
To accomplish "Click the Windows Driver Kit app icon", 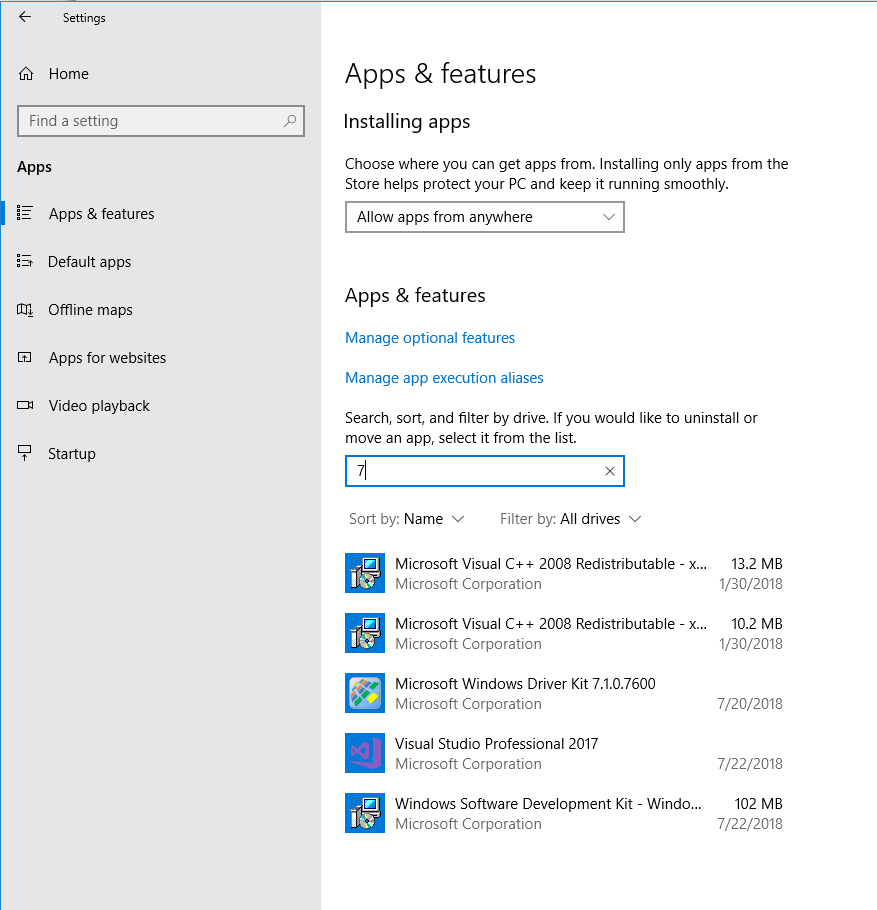I will pyautogui.click(x=365, y=693).
